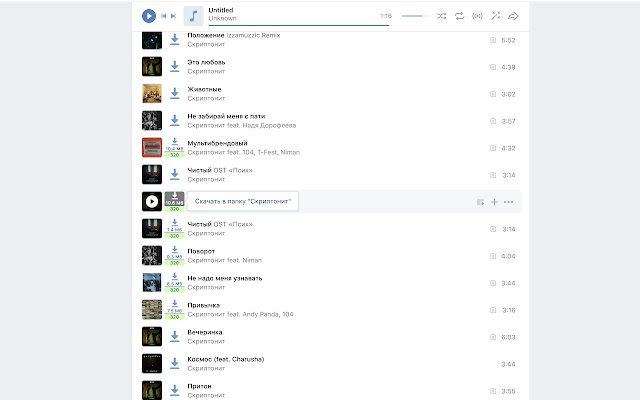This screenshot has width=640, height=400.
Task: Open the album cover of Животные
Action: point(152,93)
